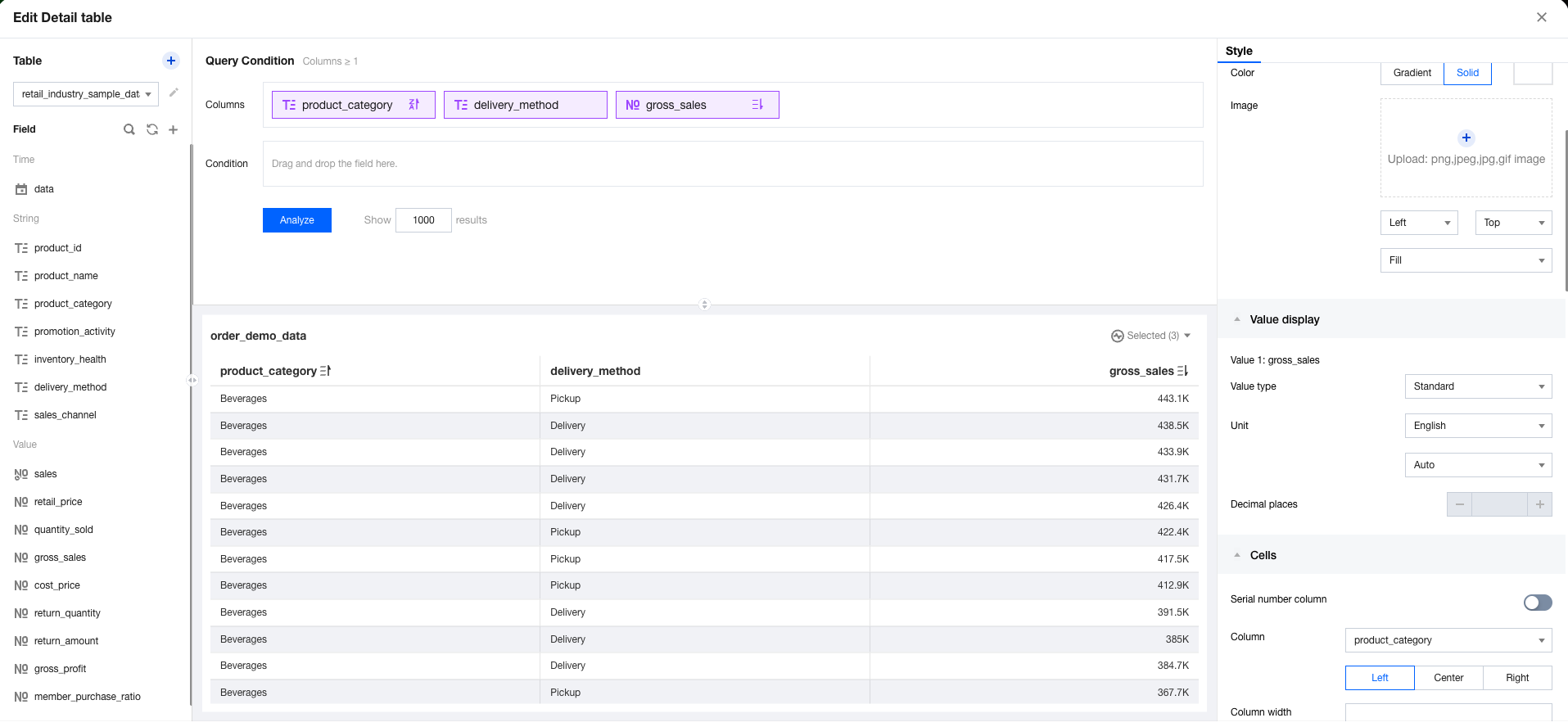Click the upload image plus icon

point(1466,138)
